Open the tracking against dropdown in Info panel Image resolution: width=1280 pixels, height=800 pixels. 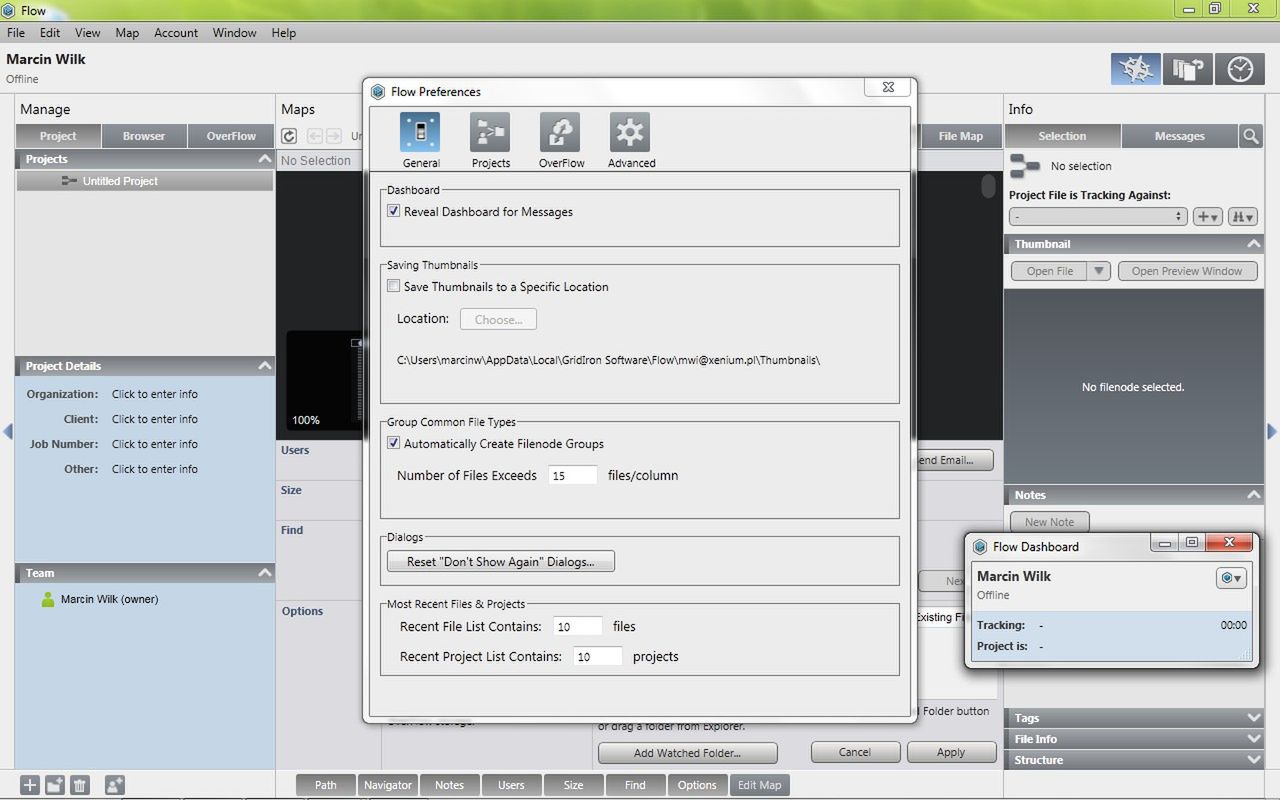tap(1098, 216)
